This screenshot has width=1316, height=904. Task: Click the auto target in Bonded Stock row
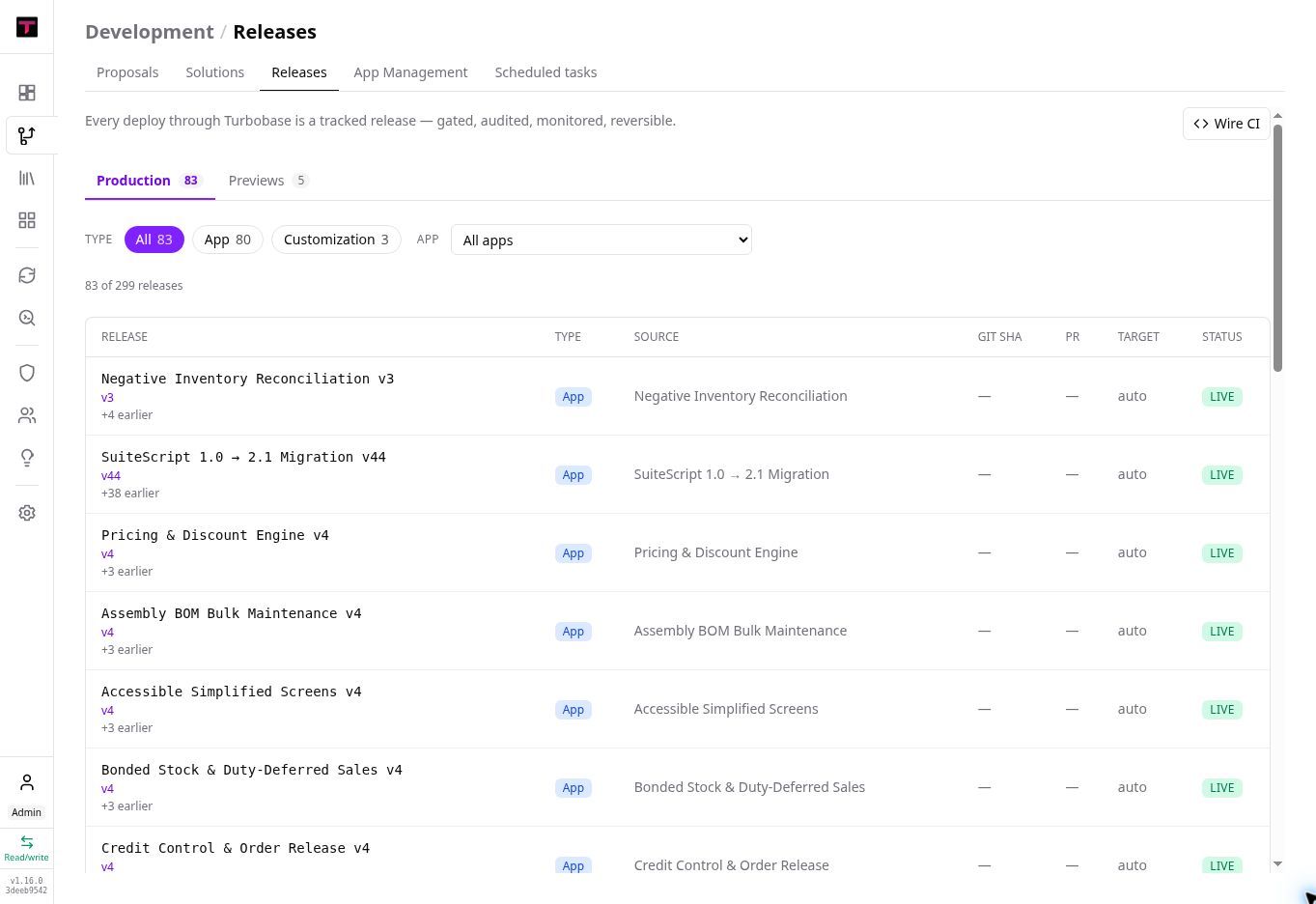[1132, 787]
